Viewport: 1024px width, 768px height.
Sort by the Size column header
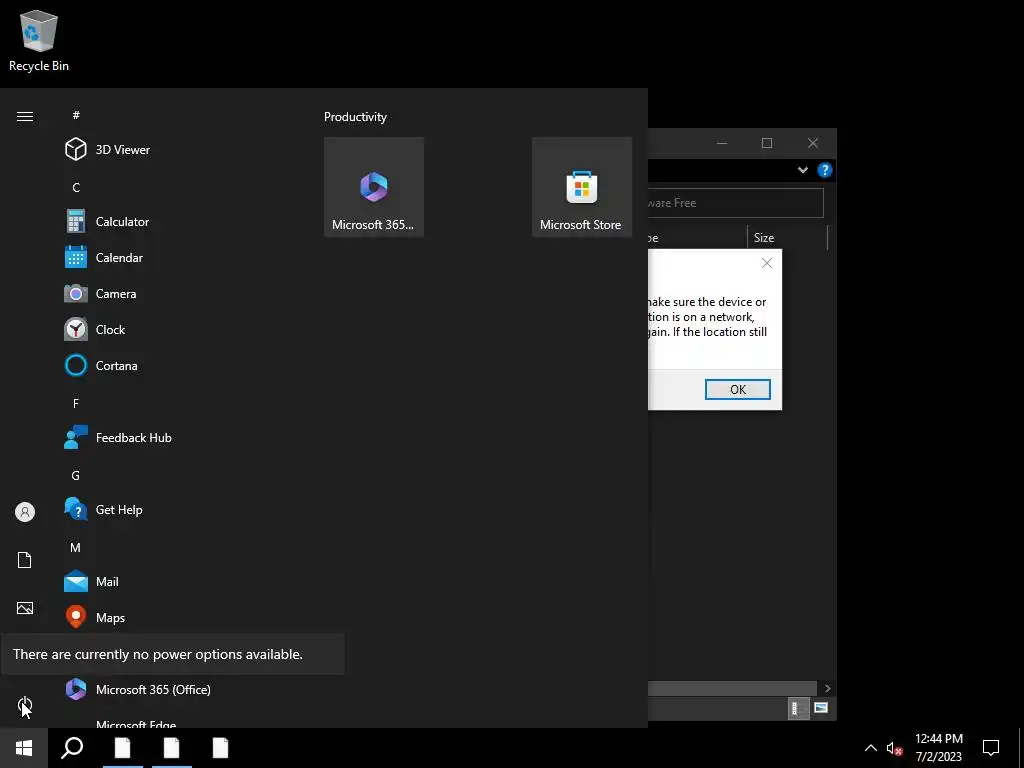pos(787,238)
